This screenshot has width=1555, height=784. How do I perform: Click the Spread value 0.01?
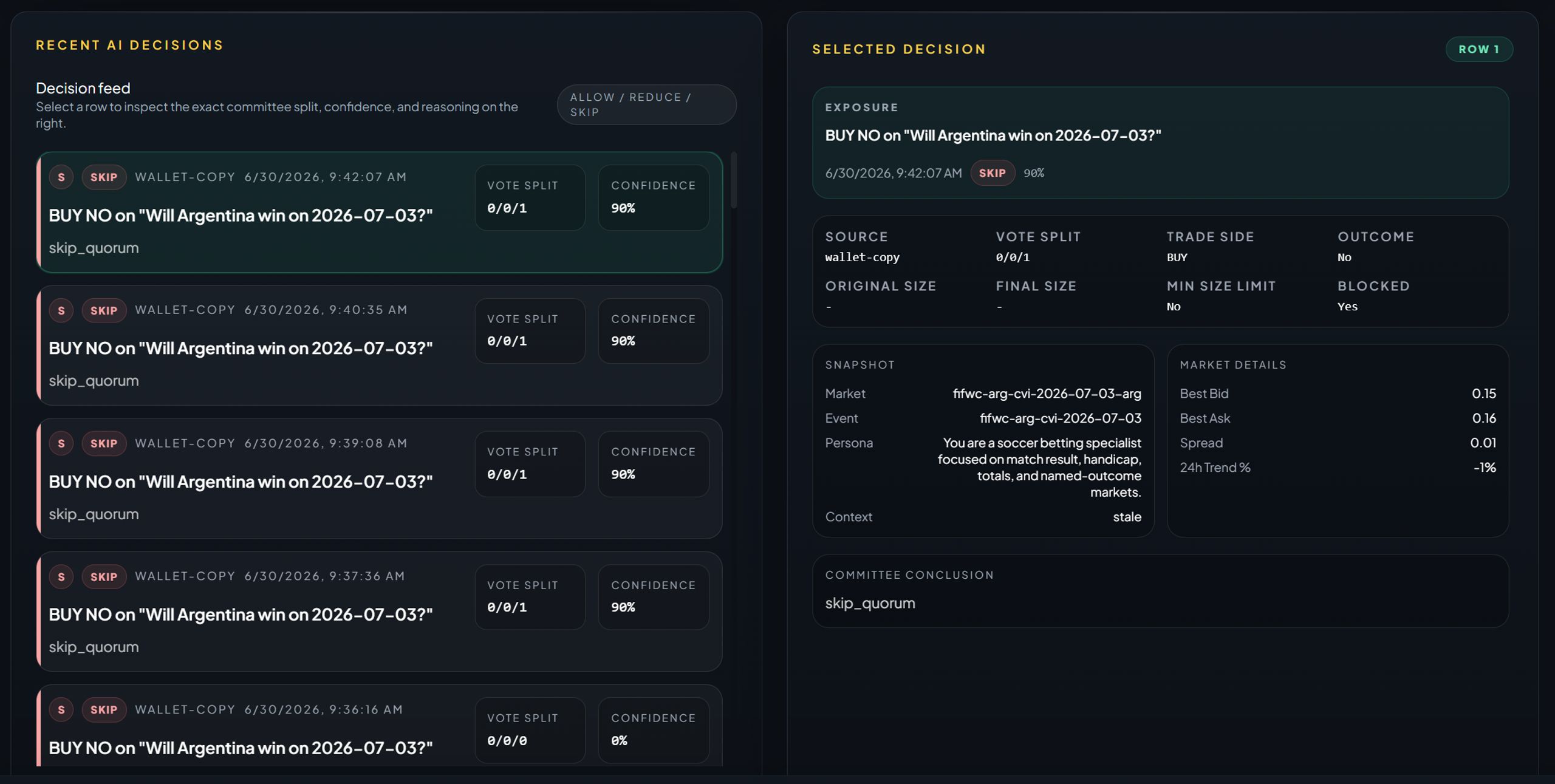pos(1483,443)
